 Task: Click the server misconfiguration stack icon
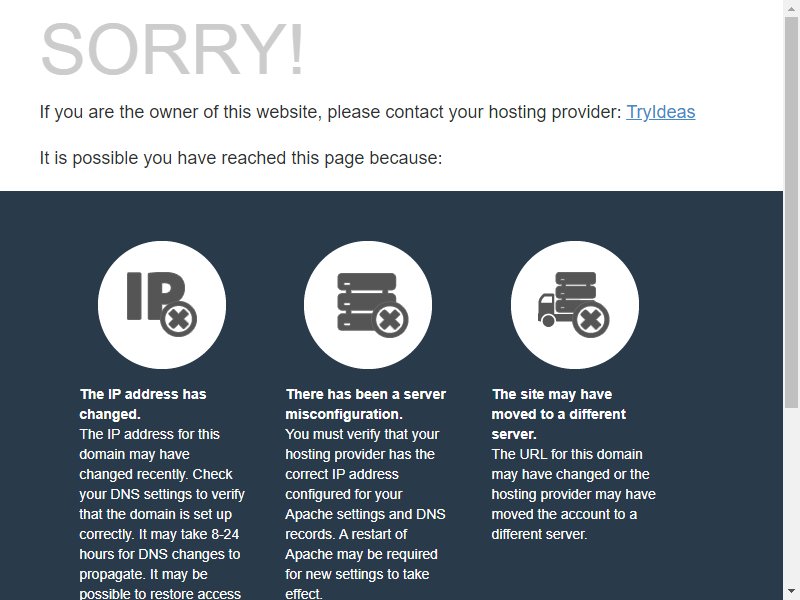(368, 305)
